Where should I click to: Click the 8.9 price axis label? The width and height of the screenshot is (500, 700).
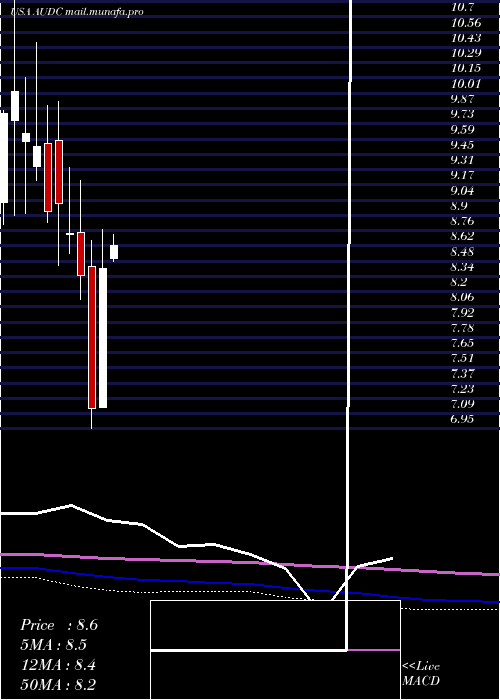coord(459,205)
